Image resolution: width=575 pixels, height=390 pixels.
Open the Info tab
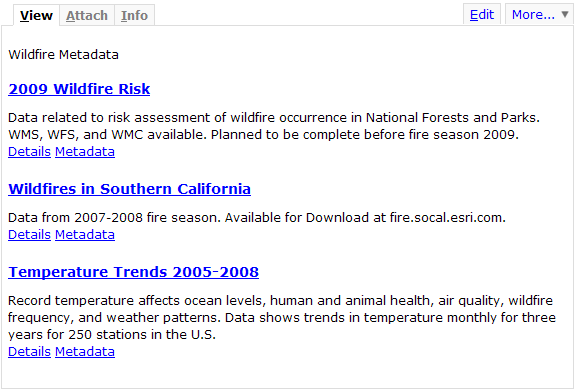point(135,15)
